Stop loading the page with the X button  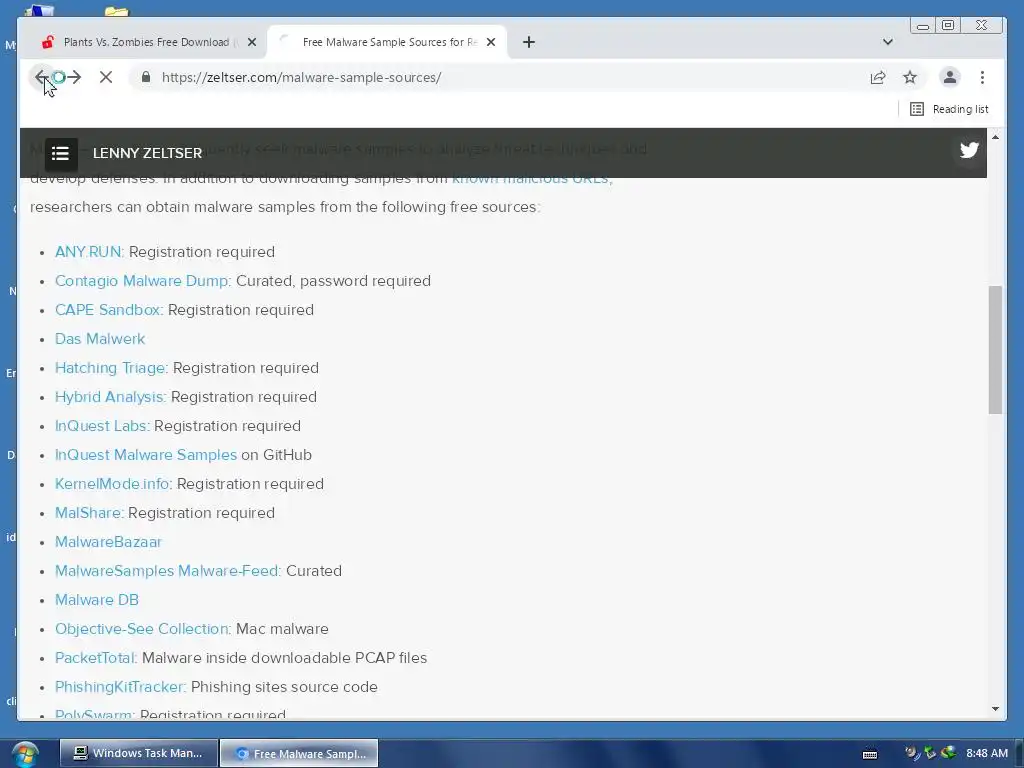[106, 77]
